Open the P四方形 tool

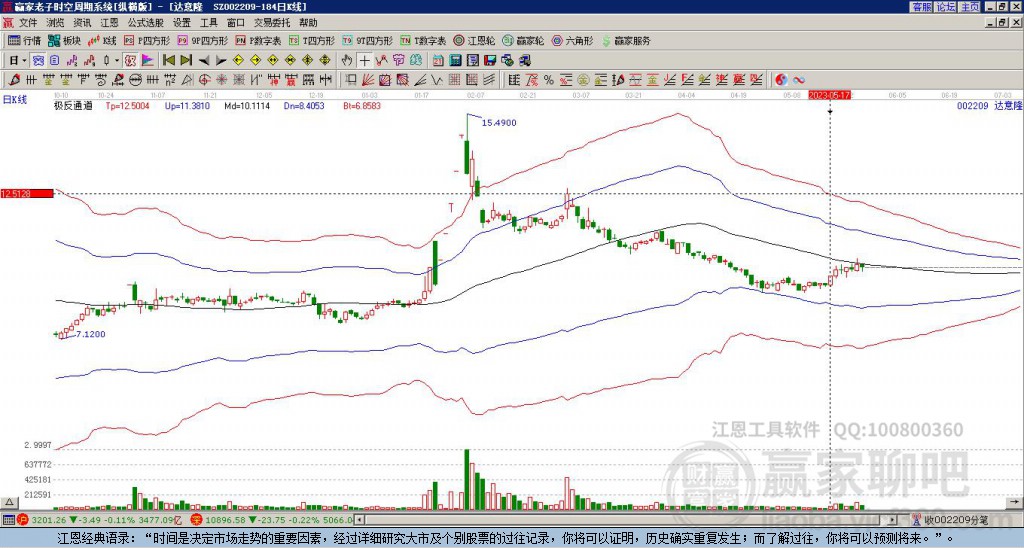[x=147, y=40]
